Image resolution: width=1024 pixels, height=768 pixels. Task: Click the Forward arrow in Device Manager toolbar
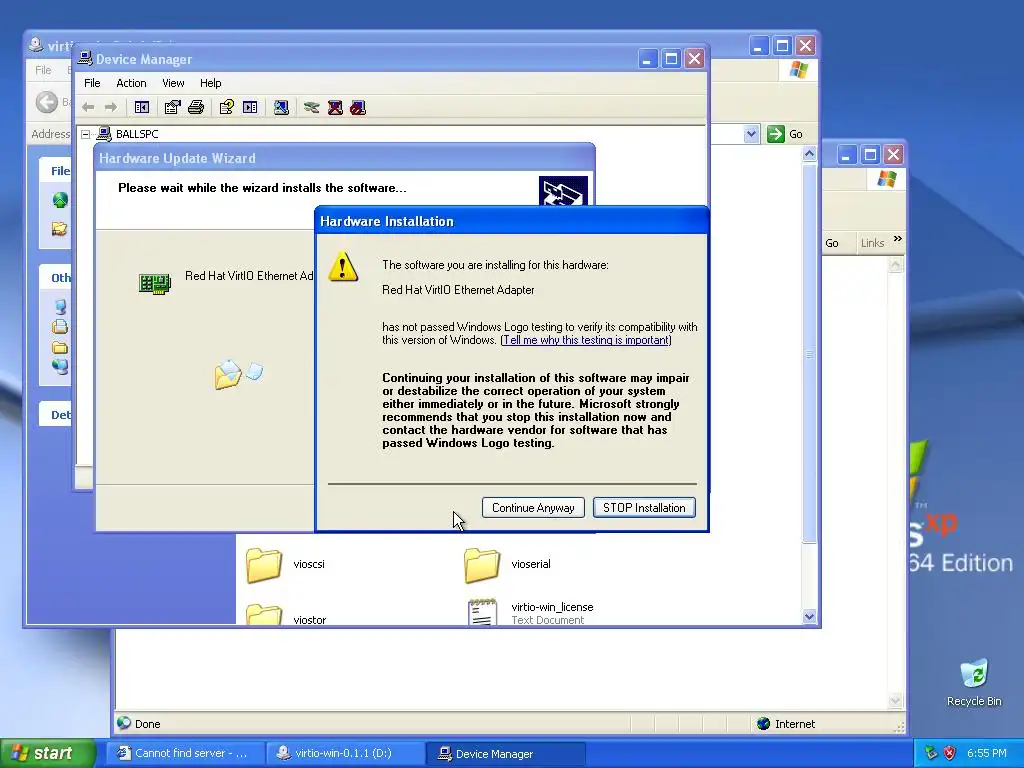111,107
